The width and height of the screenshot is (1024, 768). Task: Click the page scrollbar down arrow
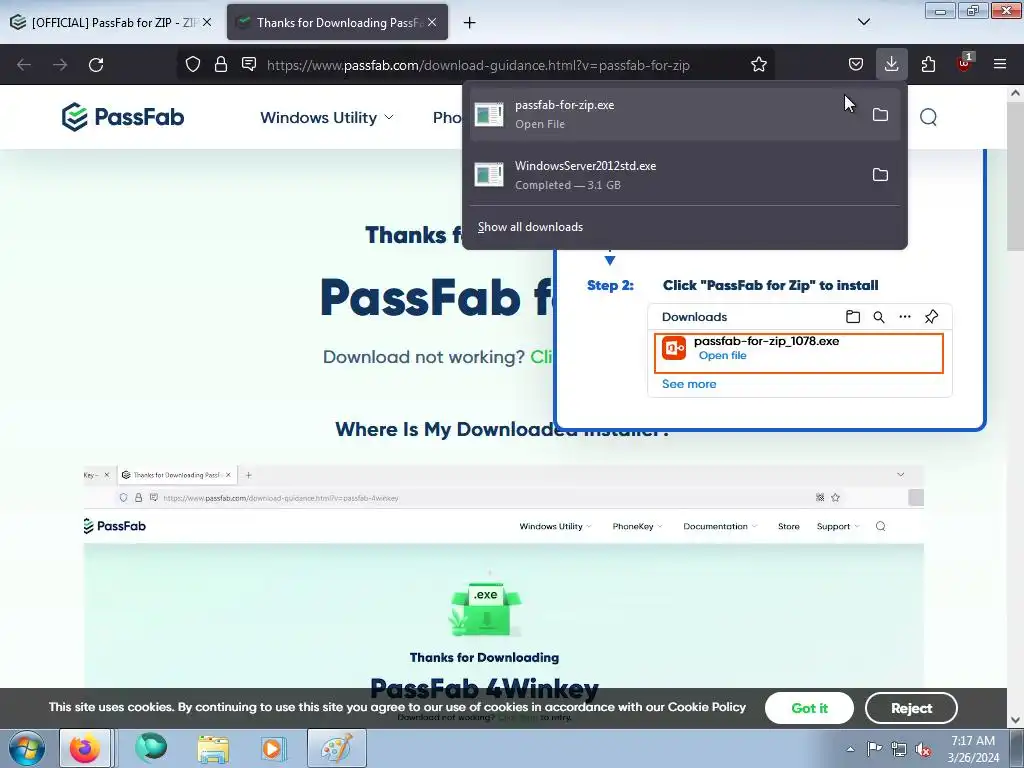pos(1015,720)
